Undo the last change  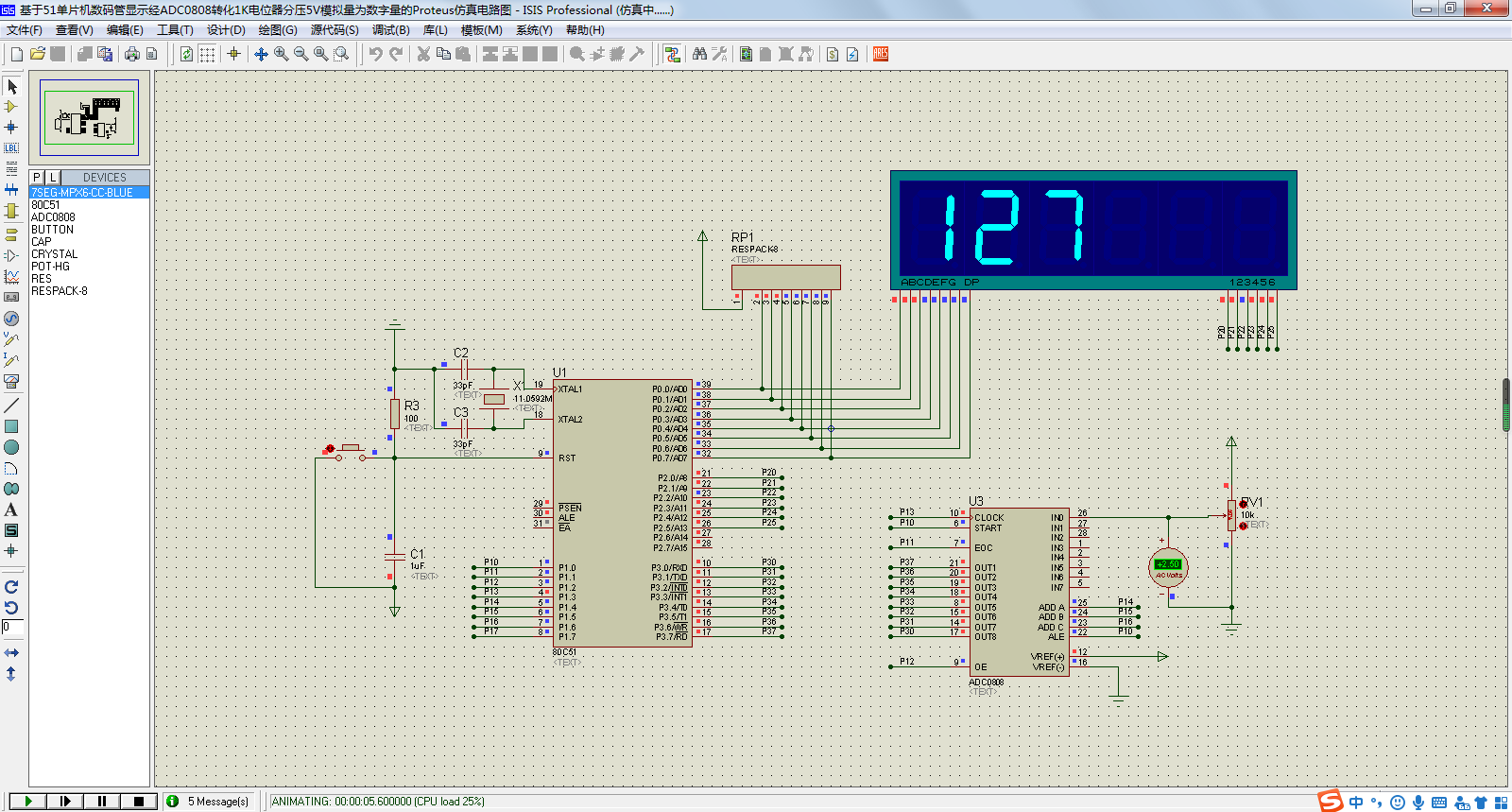pyautogui.click(x=376, y=54)
